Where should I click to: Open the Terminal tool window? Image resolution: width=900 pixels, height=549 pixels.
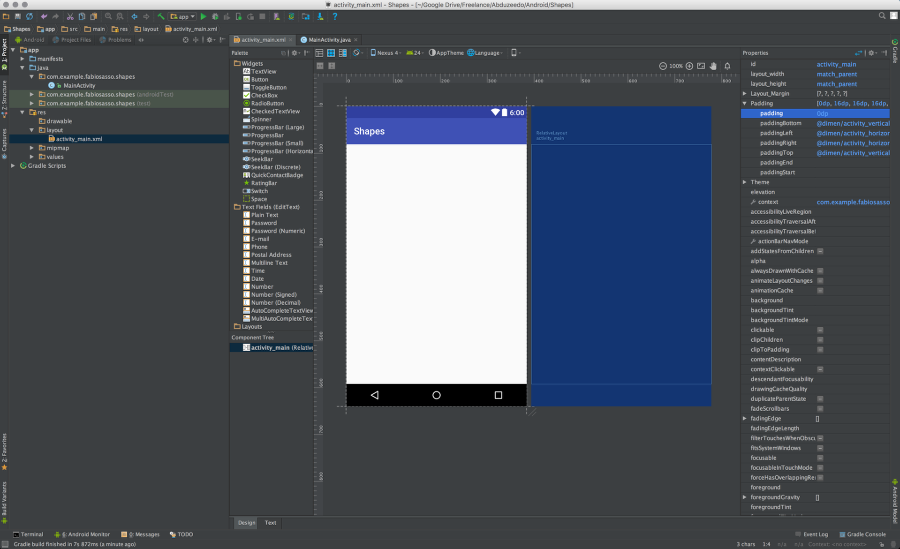click(28, 535)
